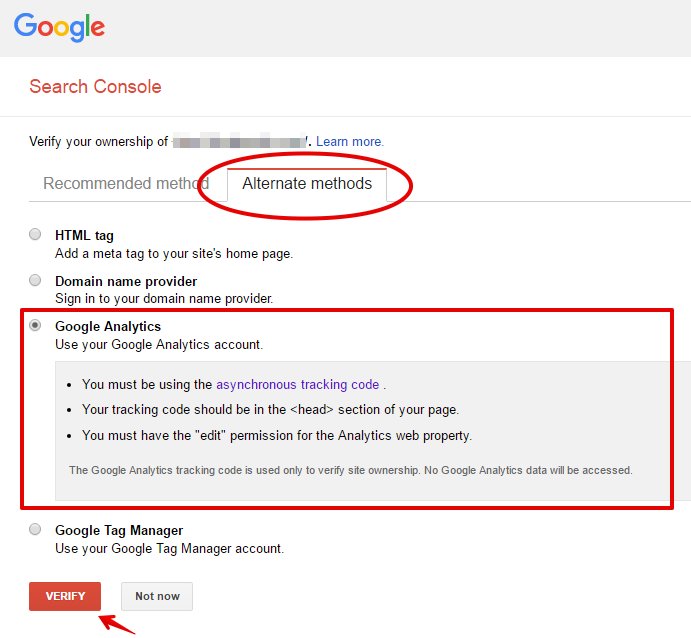Screen dimensions: 691x638
Task: Click 'Use your Google Tag Manager account' text
Action: [170, 549]
